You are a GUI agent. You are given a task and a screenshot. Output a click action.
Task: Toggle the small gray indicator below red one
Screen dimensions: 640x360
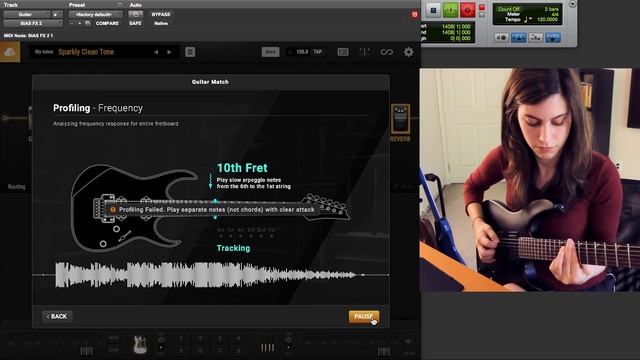482,15
